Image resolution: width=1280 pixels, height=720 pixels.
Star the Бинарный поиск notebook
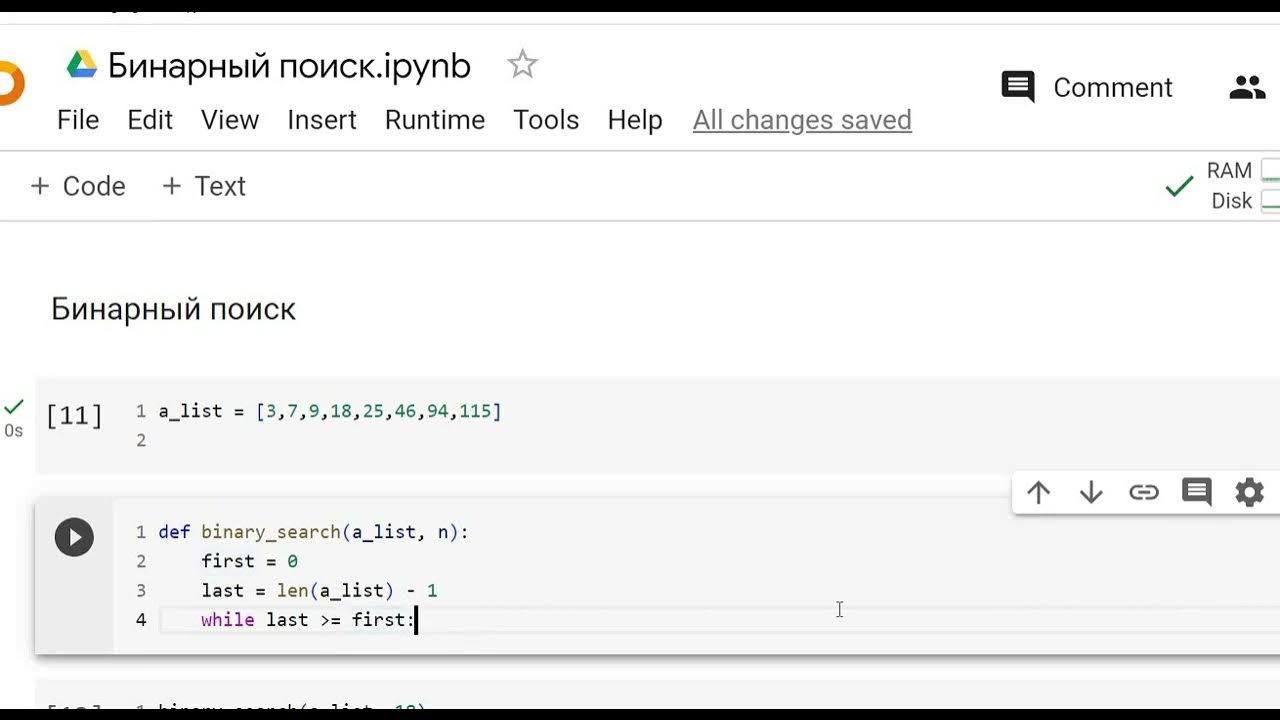click(x=522, y=65)
